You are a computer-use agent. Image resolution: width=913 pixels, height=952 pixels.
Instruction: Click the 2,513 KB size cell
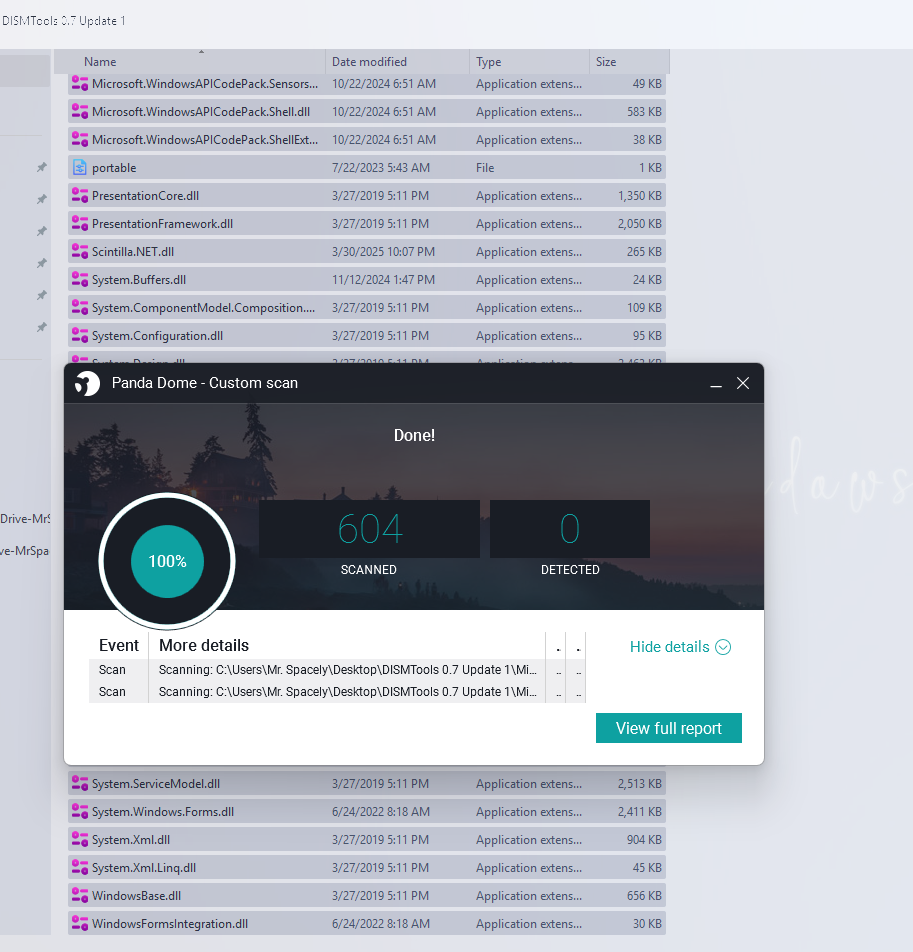tap(640, 784)
